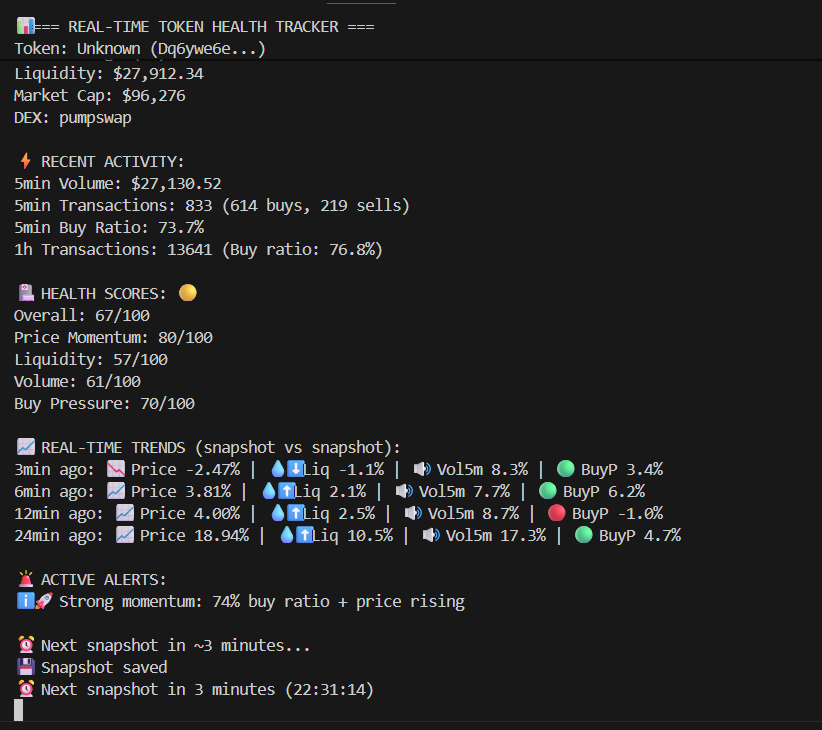The height and width of the screenshot is (730, 822).
Task: Click the speaker icon before Vol5m 7.7%
Action: click(x=404, y=491)
